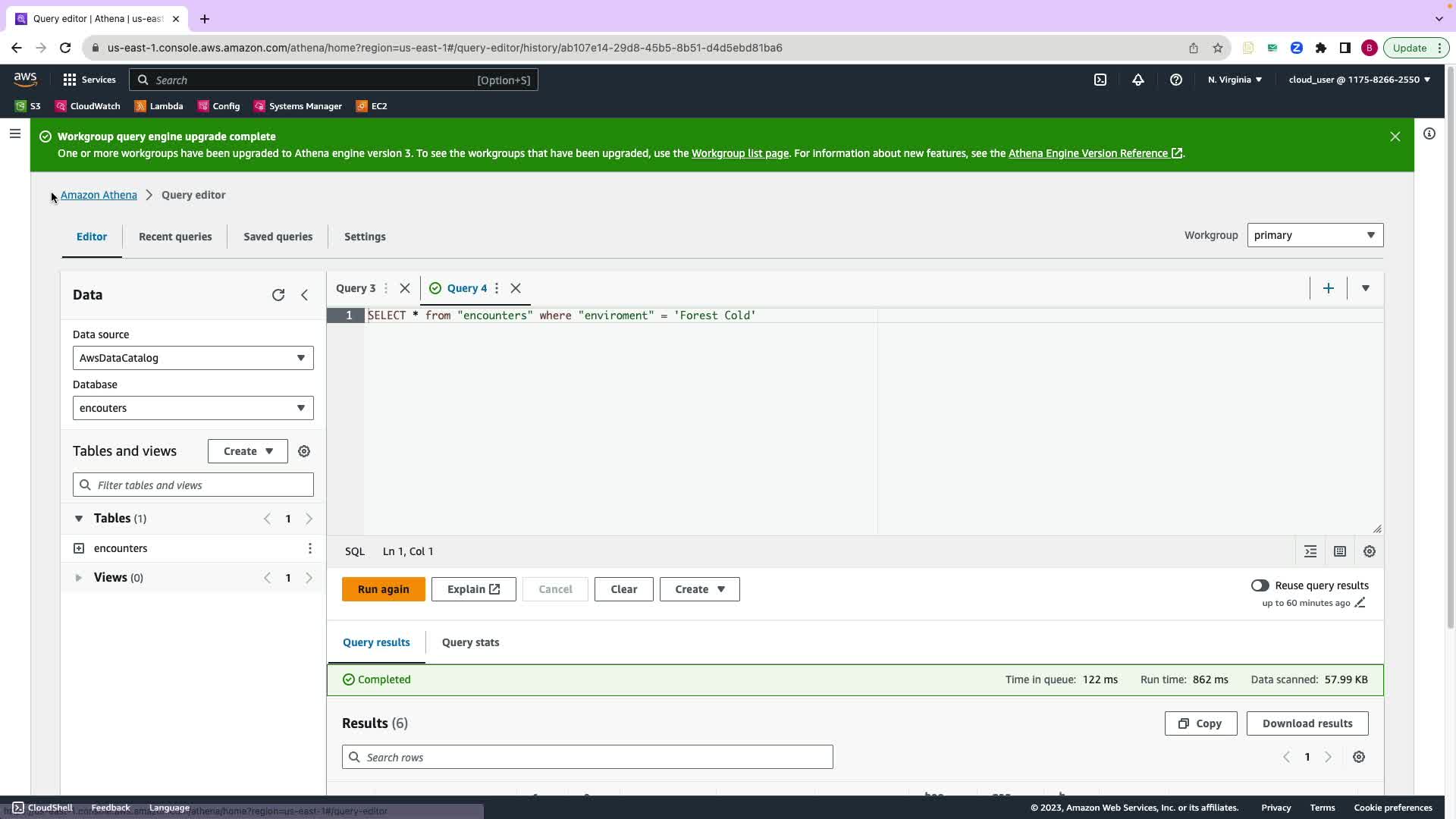Open Tables and views settings gear
This screenshot has width=1456, height=819.
point(304,451)
